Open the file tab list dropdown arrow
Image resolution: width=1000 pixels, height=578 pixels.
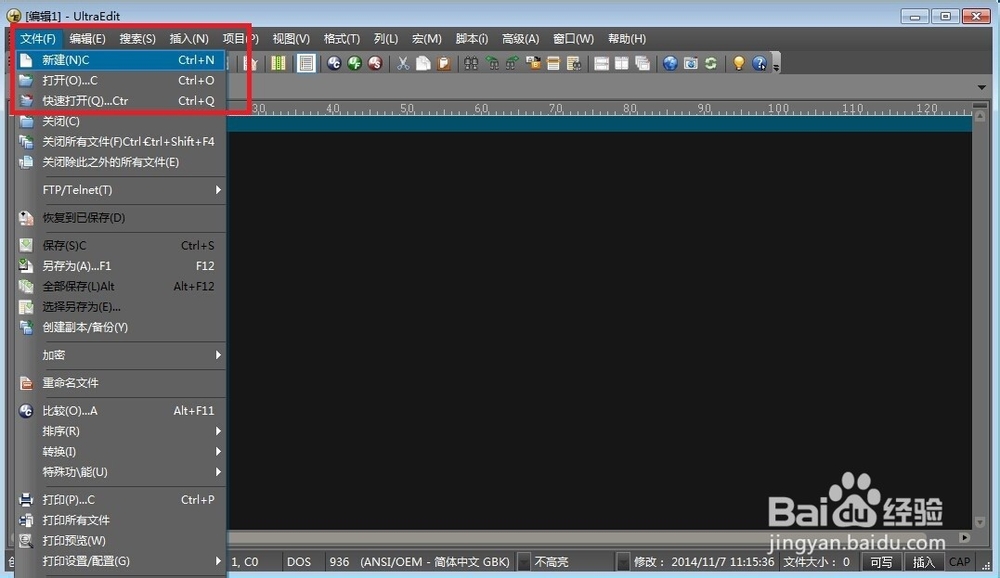pos(982,87)
